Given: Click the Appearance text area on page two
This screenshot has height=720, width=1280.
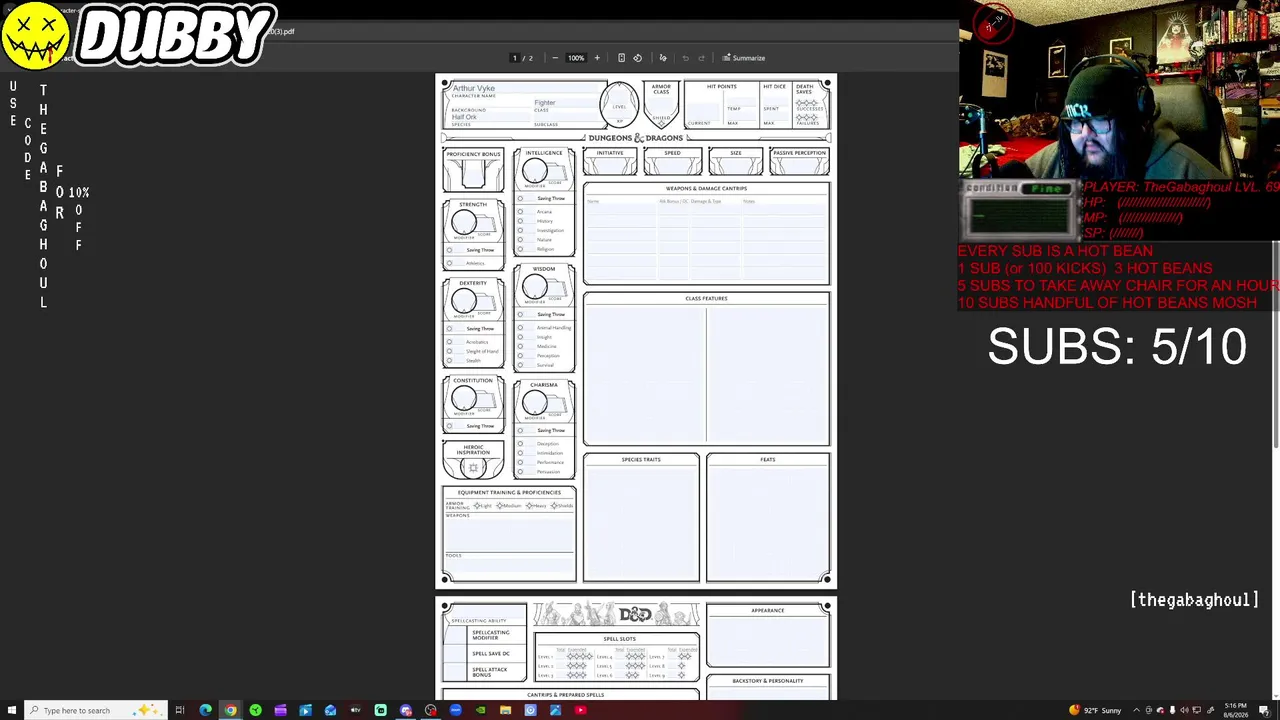Looking at the screenshot, I should click(768, 641).
